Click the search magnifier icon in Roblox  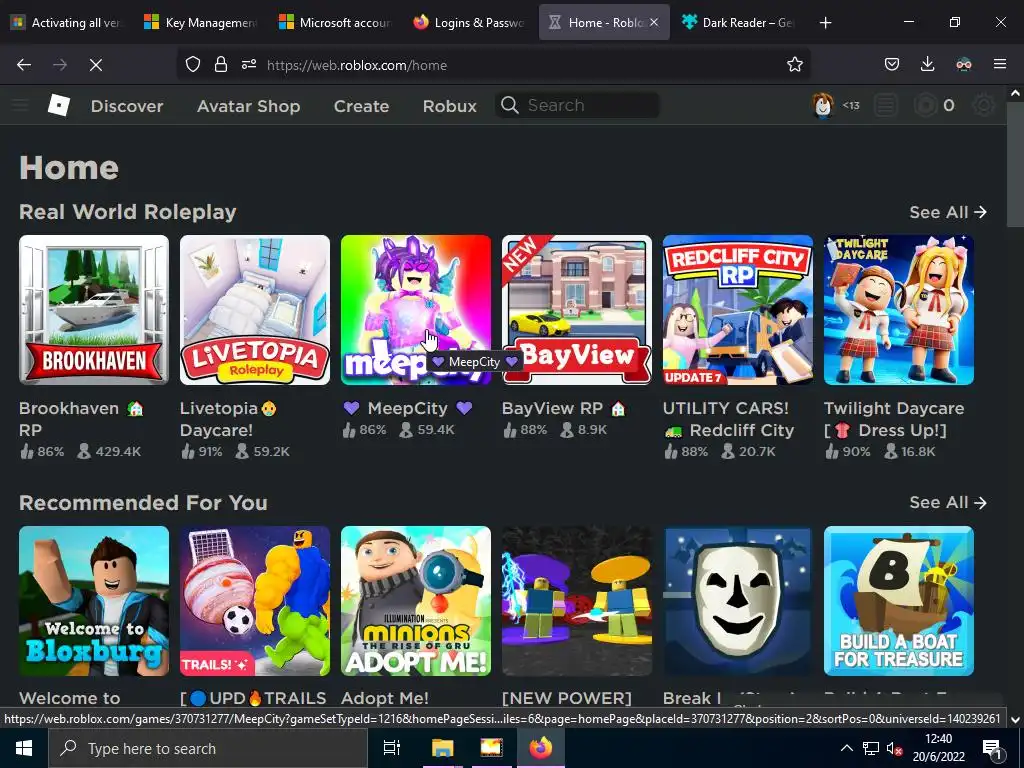[509, 105]
